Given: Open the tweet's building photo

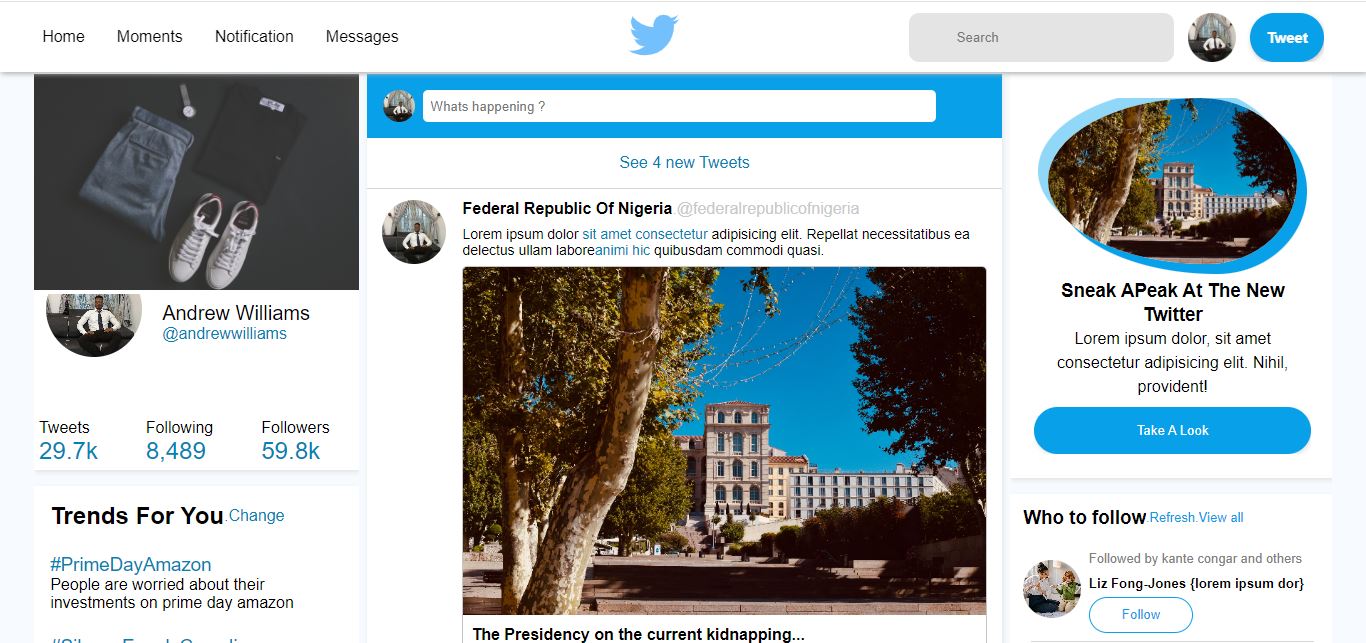Looking at the screenshot, I should tap(724, 440).
